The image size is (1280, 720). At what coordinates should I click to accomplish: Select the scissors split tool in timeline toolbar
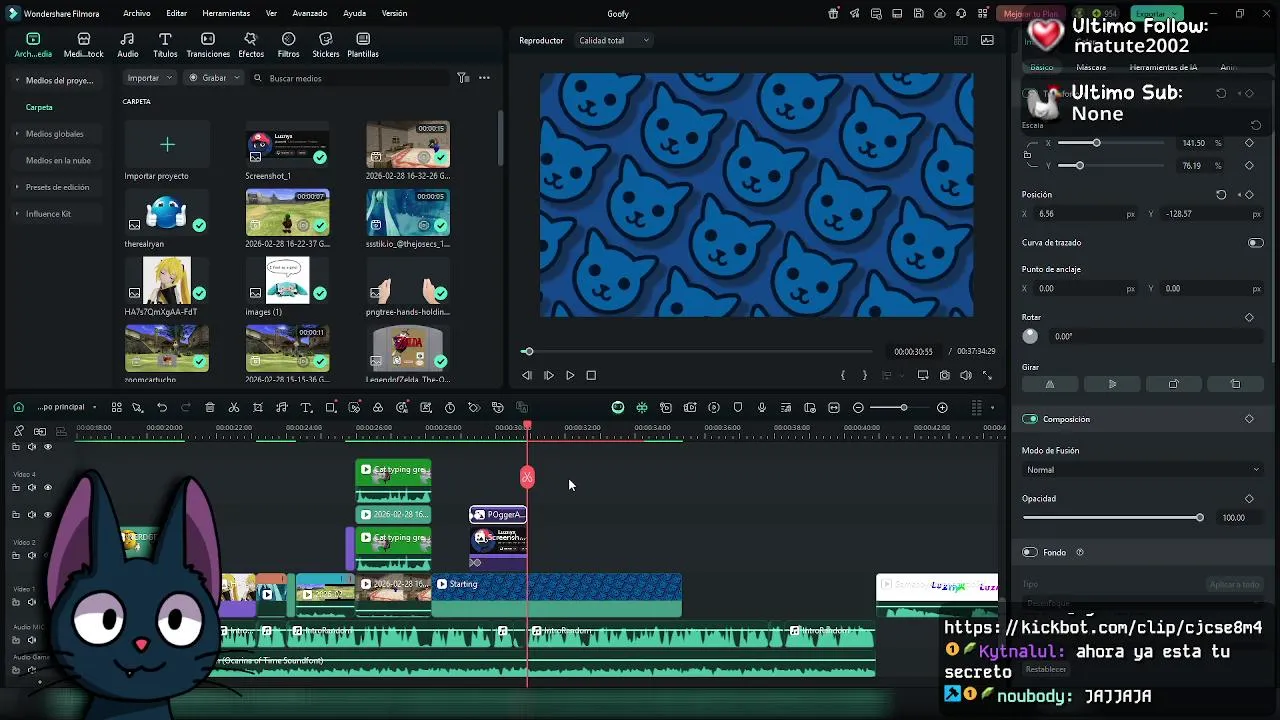coord(234,408)
